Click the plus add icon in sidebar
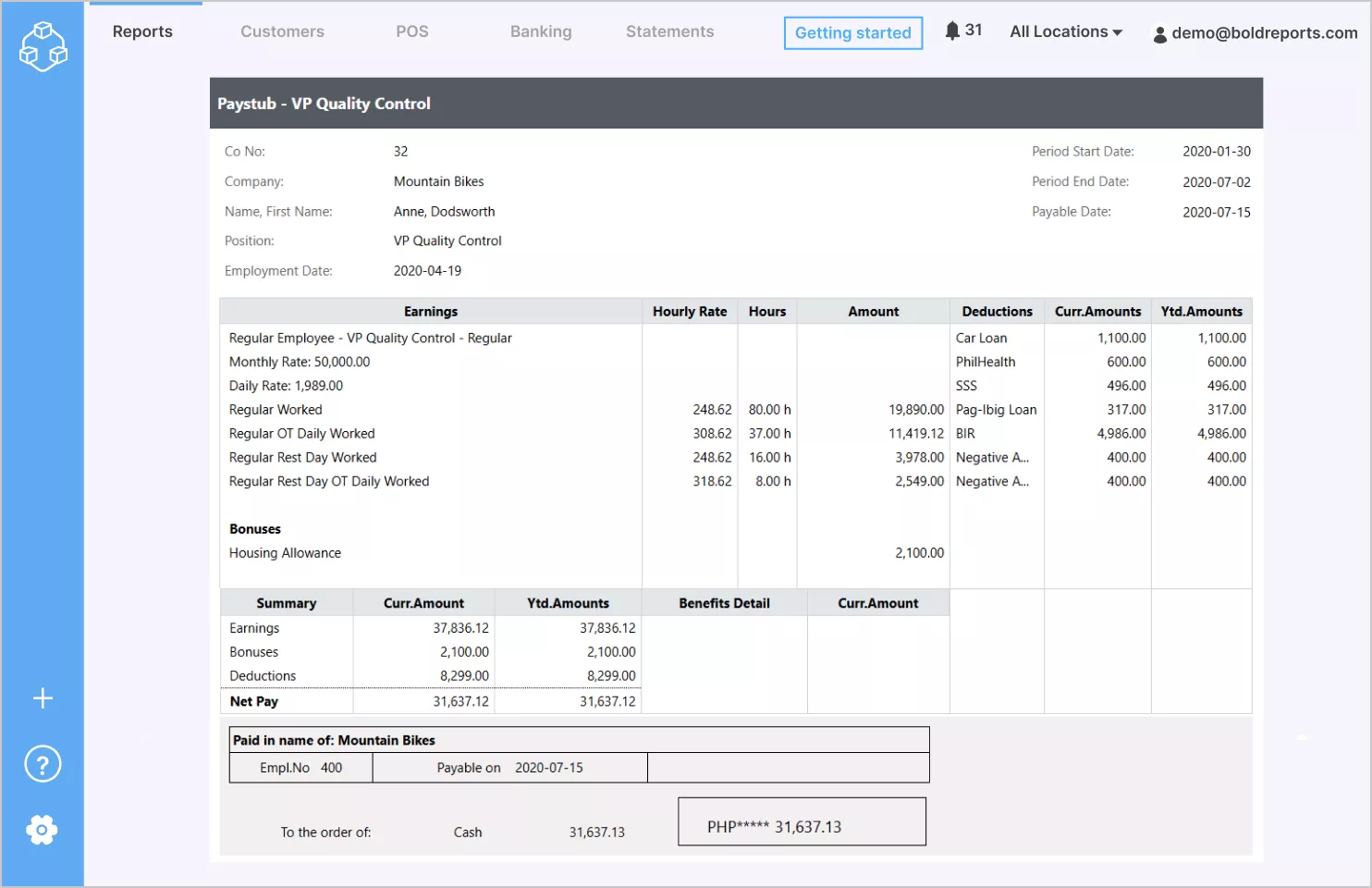Viewport: 1372px width, 888px height. 43,698
